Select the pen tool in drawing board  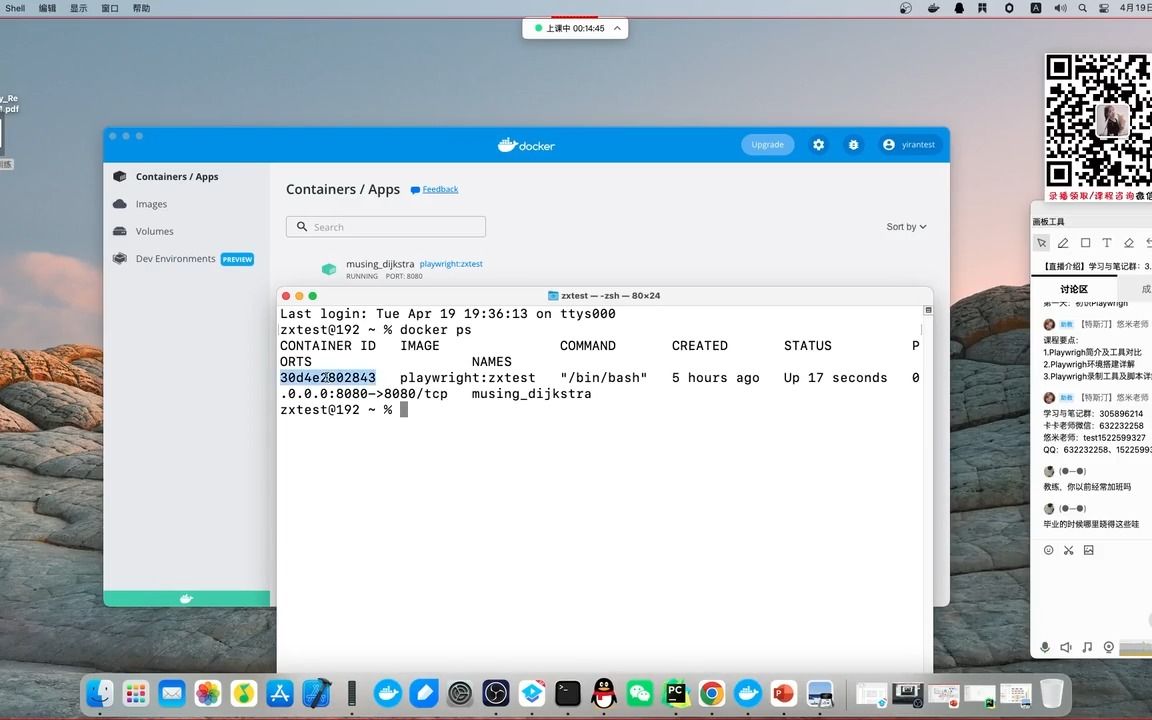pos(1063,242)
